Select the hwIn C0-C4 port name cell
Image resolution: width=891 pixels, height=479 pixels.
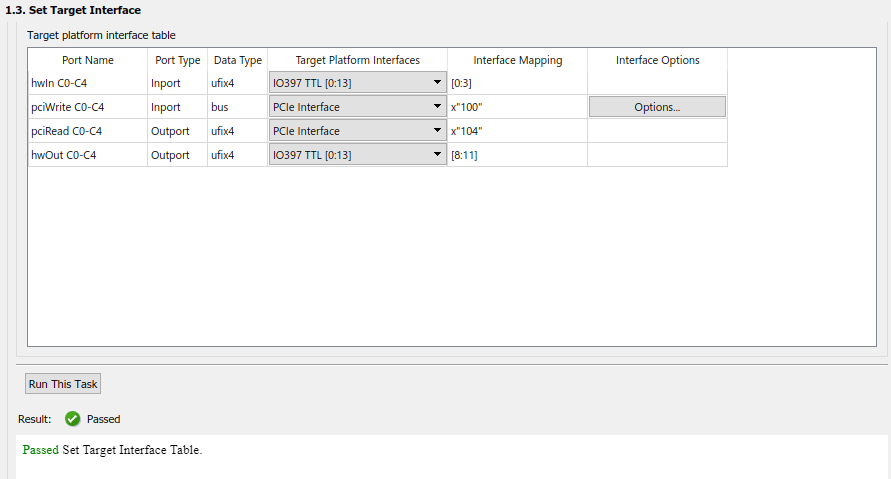coord(88,83)
